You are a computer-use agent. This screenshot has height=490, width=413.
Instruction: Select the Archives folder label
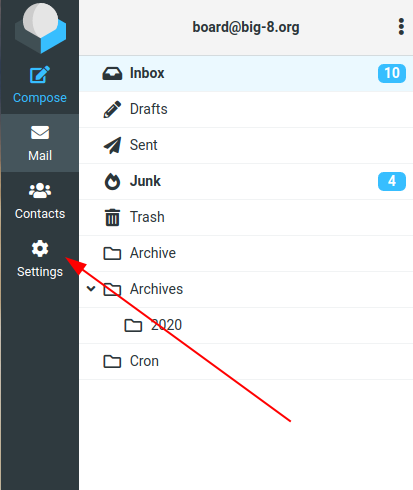click(x=156, y=289)
